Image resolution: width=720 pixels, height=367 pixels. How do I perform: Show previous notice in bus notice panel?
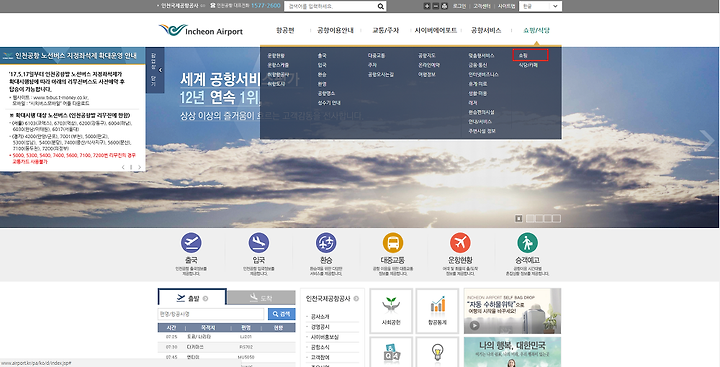pos(123,167)
